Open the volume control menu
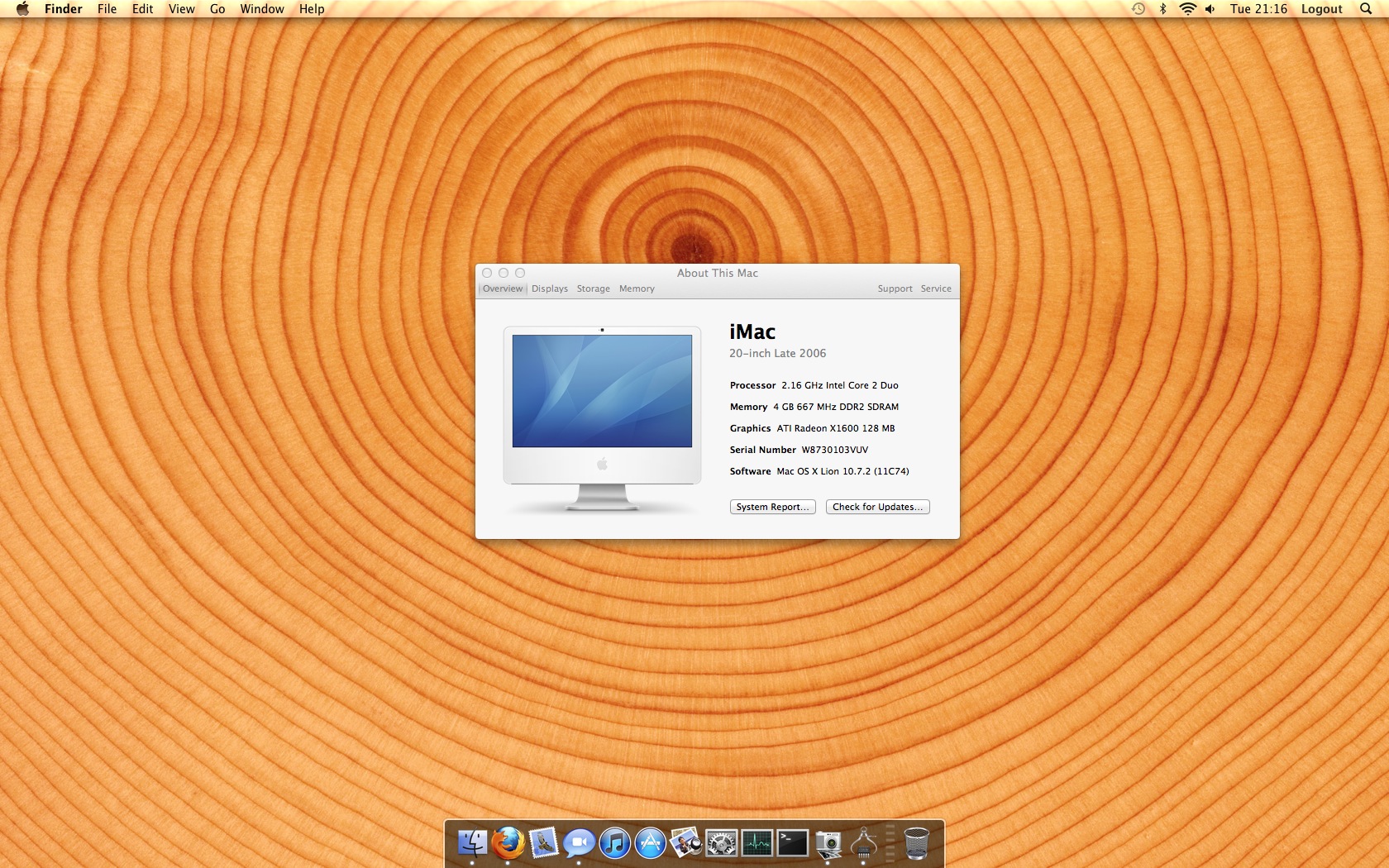Screen dimensions: 1389x868 coord(1210,9)
